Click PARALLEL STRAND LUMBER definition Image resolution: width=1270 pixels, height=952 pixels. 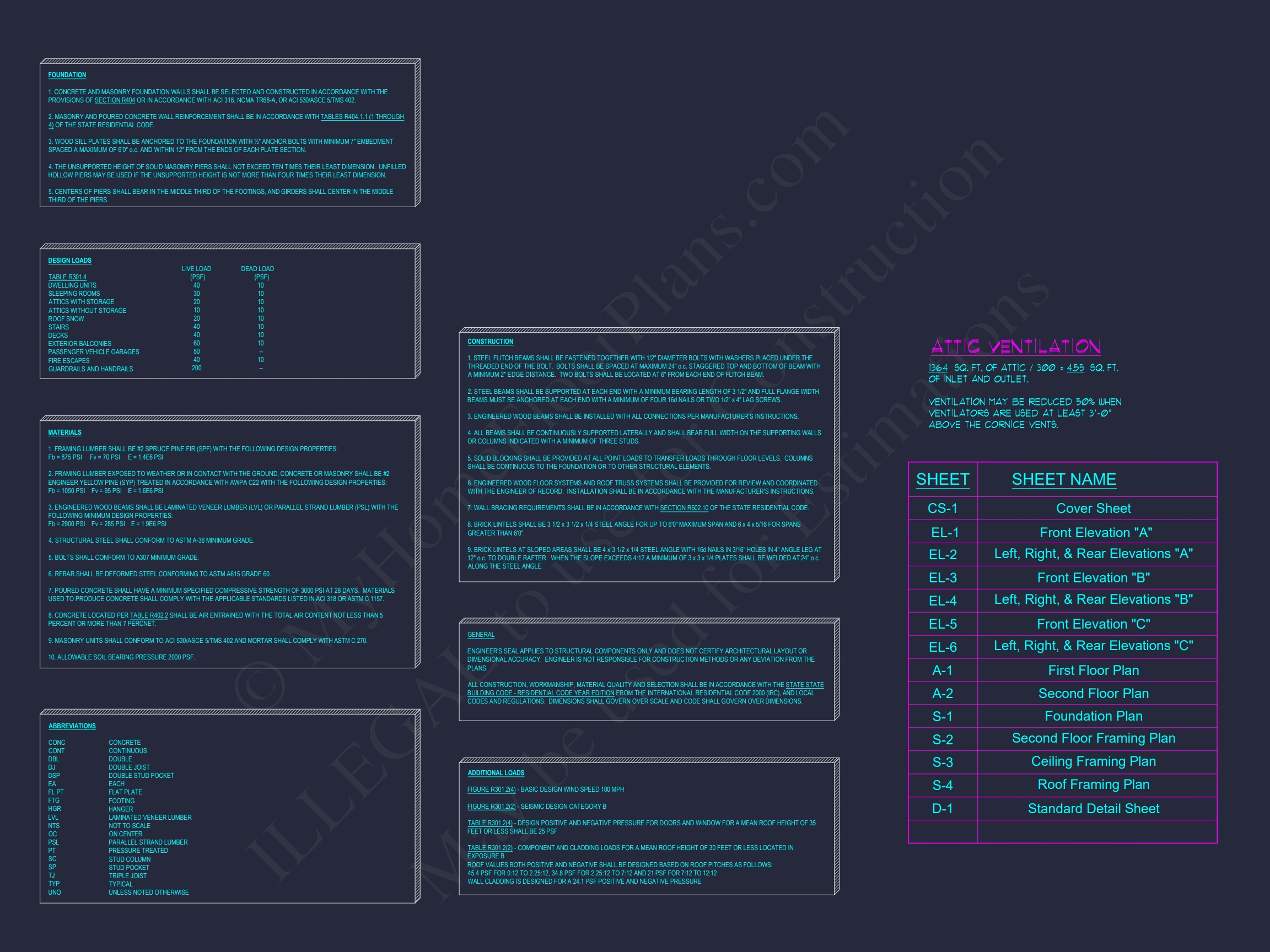(x=148, y=842)
